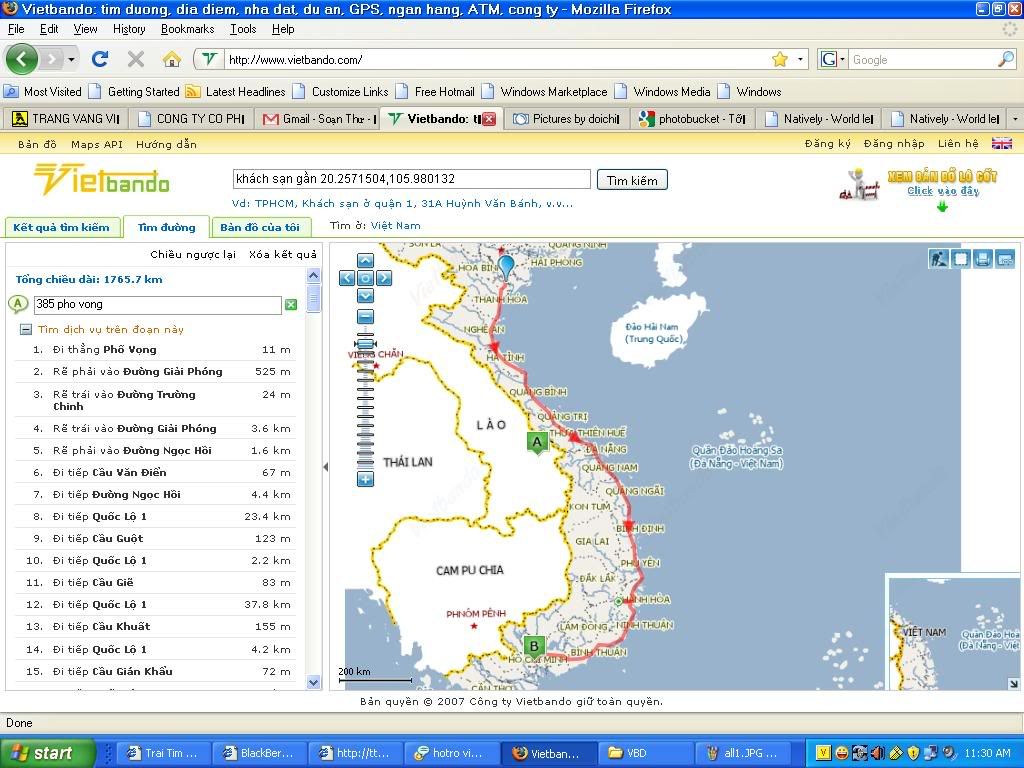1024x768 pixels.
Task: Zoom out with the minus button above the zoom slider
Action: coord(366,317)
